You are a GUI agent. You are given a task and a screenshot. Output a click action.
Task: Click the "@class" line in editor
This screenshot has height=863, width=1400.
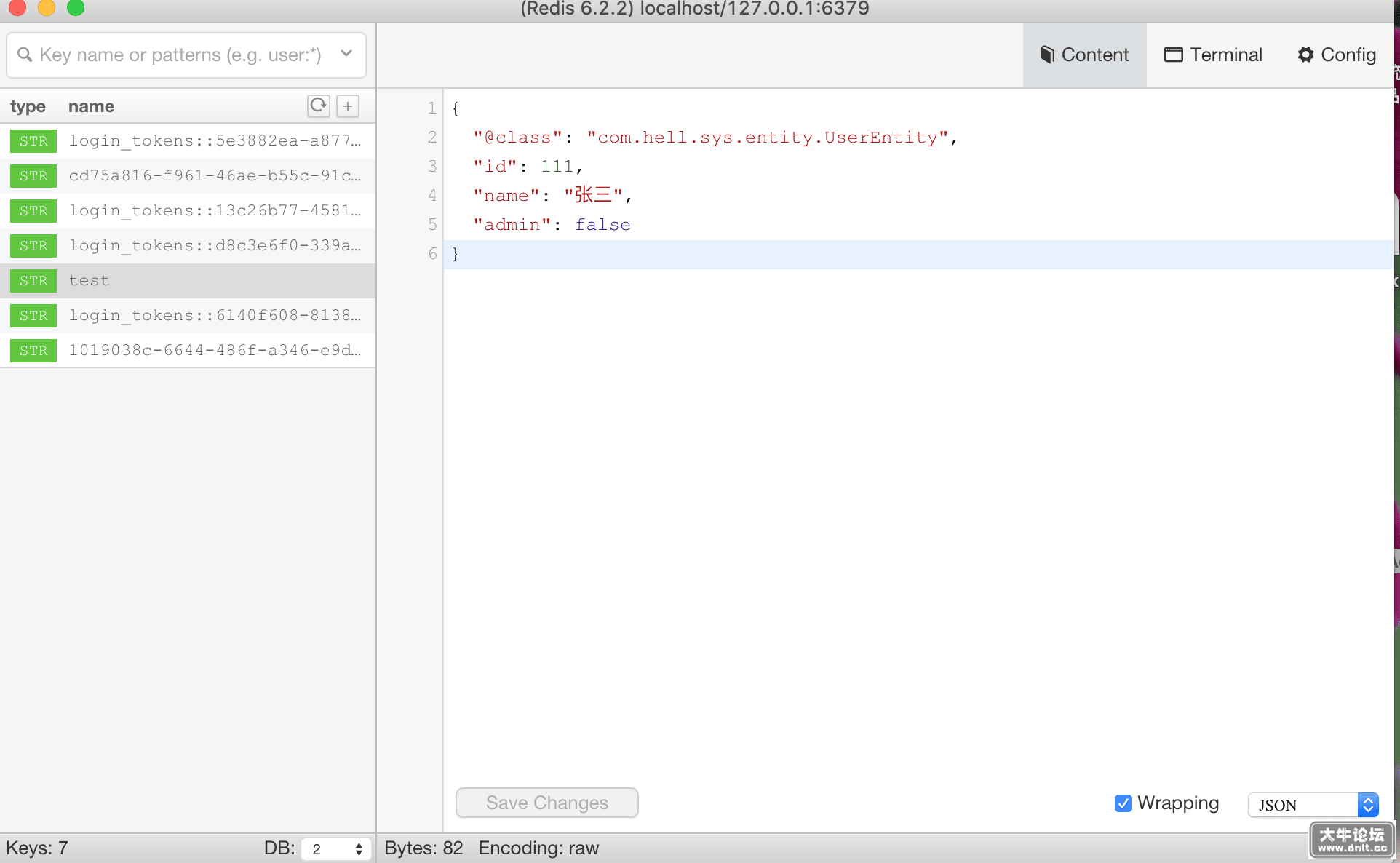click(715, 138)
